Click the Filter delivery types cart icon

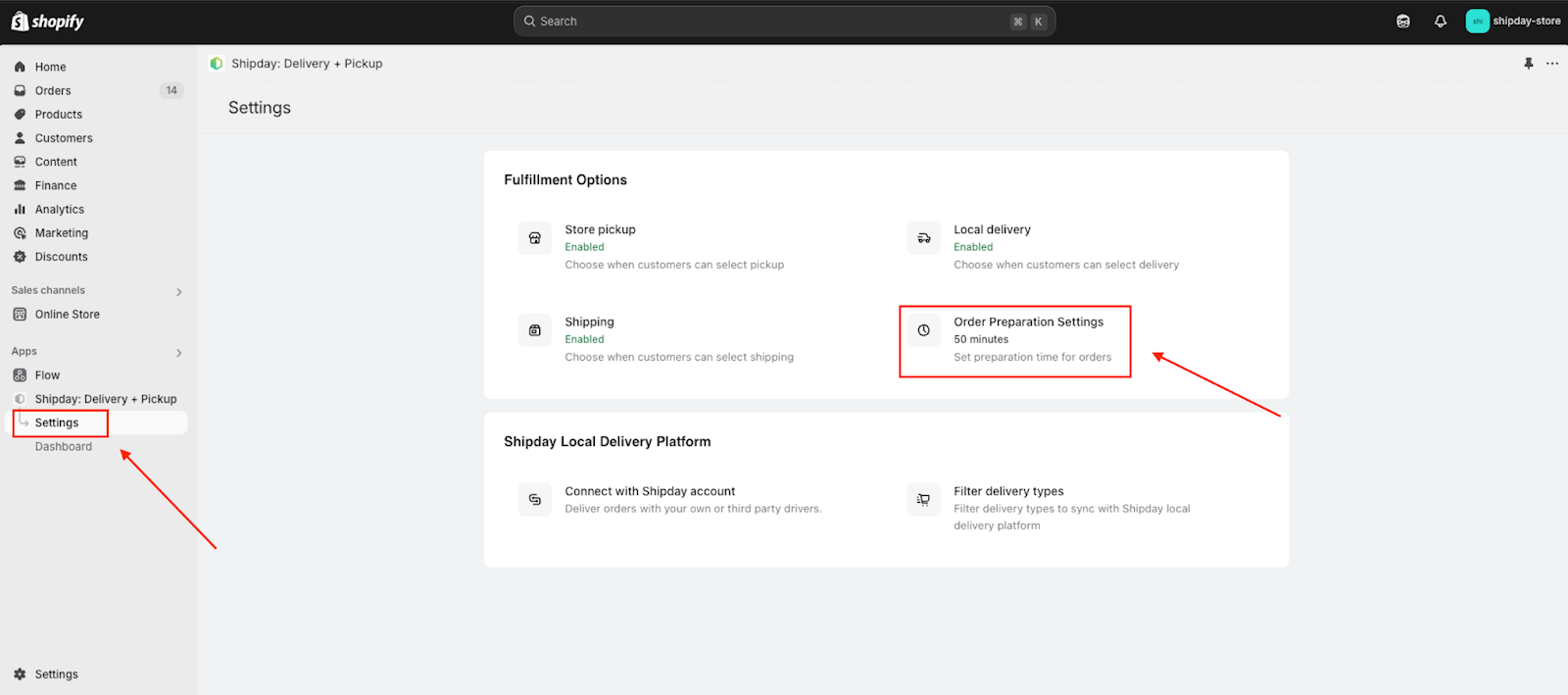[923, 500]
